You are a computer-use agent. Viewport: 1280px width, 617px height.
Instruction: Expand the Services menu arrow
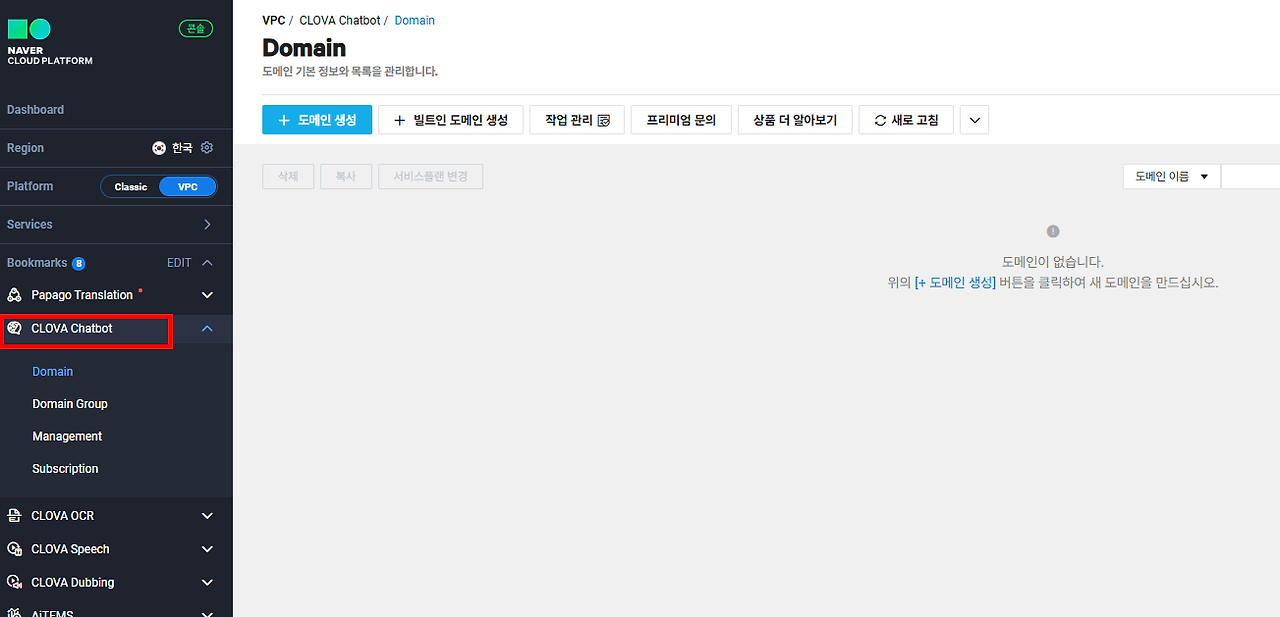[x=207, y=225]
